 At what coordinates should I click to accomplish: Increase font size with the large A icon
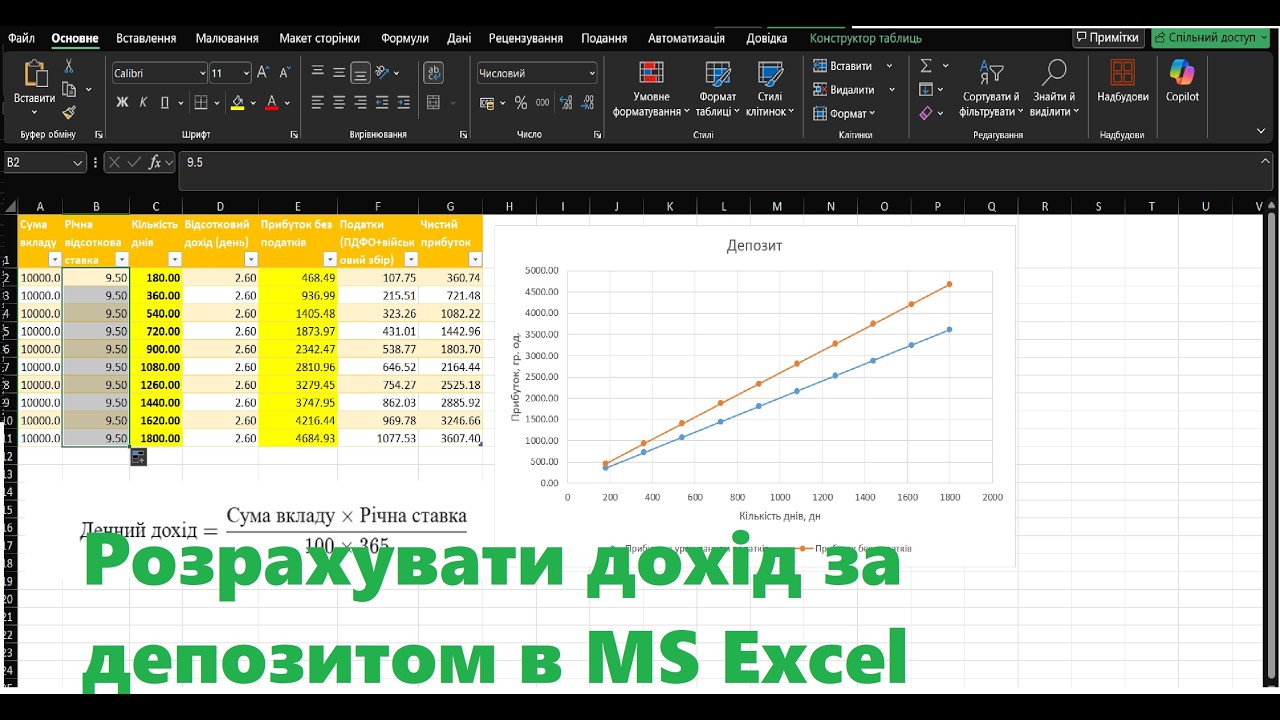tap(263, 73)
